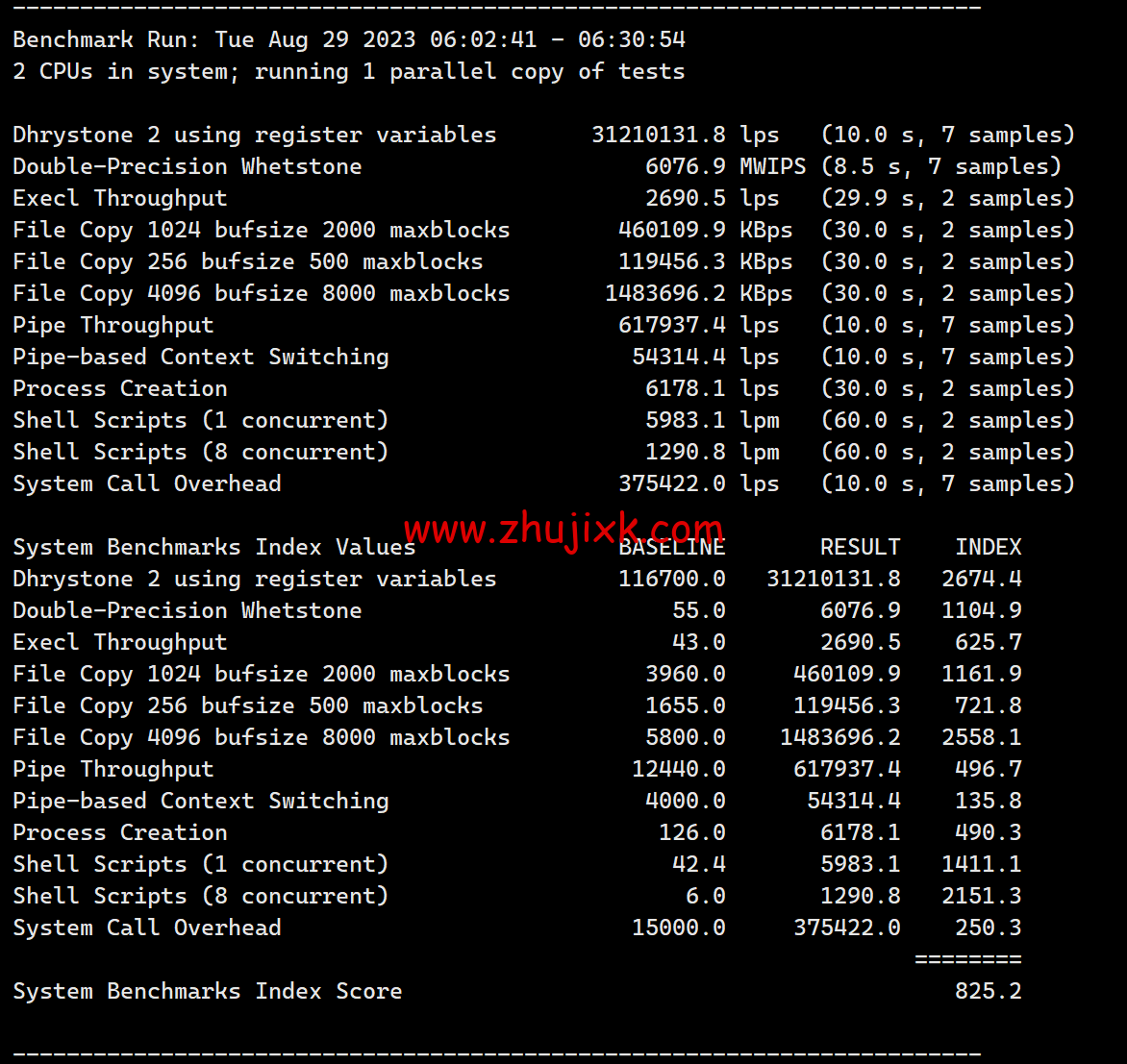The width and height of the screenshot is (1127, 1064).
Task: Select File Copy 1024 bufsize line
Action: click(261, 230)
